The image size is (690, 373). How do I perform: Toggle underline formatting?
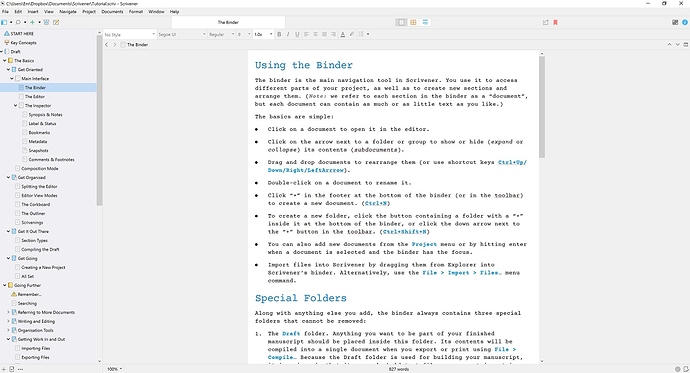point(297,34)
